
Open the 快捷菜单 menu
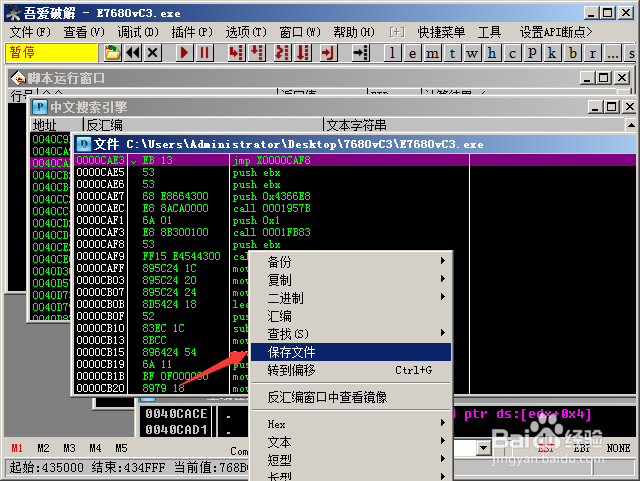pos(441,32)
